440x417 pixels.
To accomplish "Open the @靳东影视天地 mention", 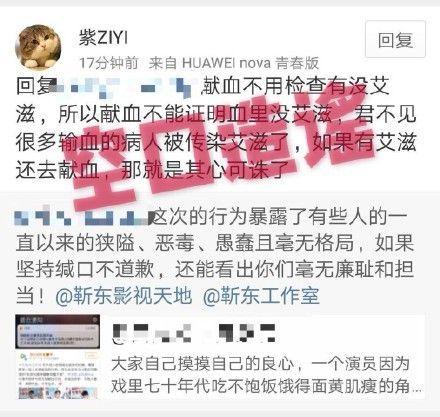I will 124,296.
